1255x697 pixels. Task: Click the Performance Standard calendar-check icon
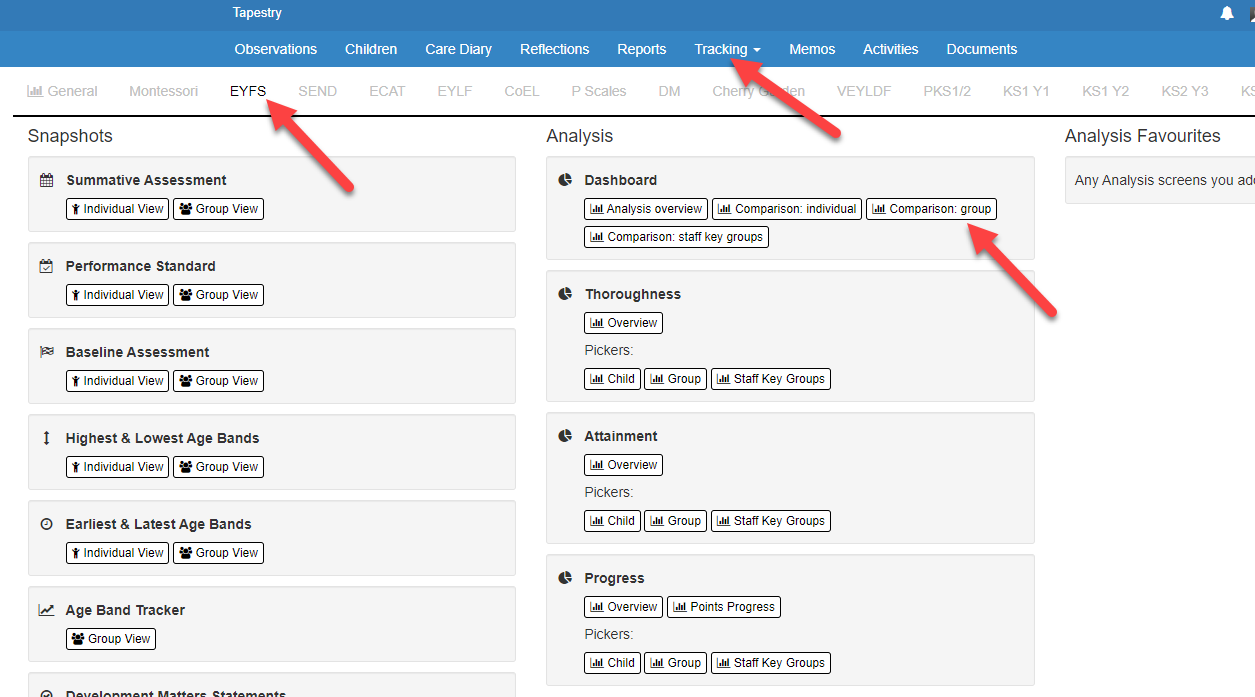pyautogui.click(x=46, y=266)
